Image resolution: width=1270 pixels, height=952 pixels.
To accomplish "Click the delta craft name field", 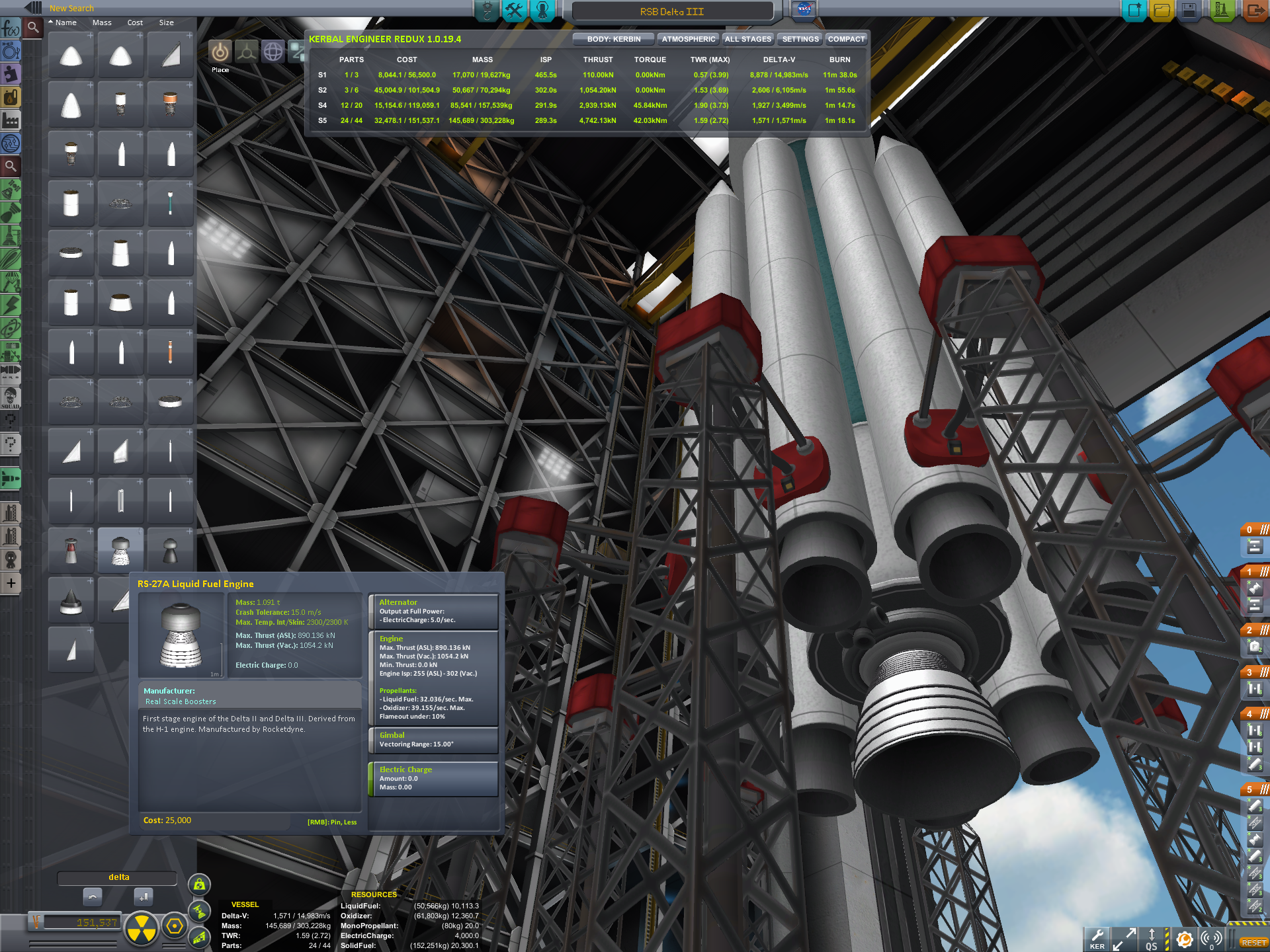I will 118,877.
